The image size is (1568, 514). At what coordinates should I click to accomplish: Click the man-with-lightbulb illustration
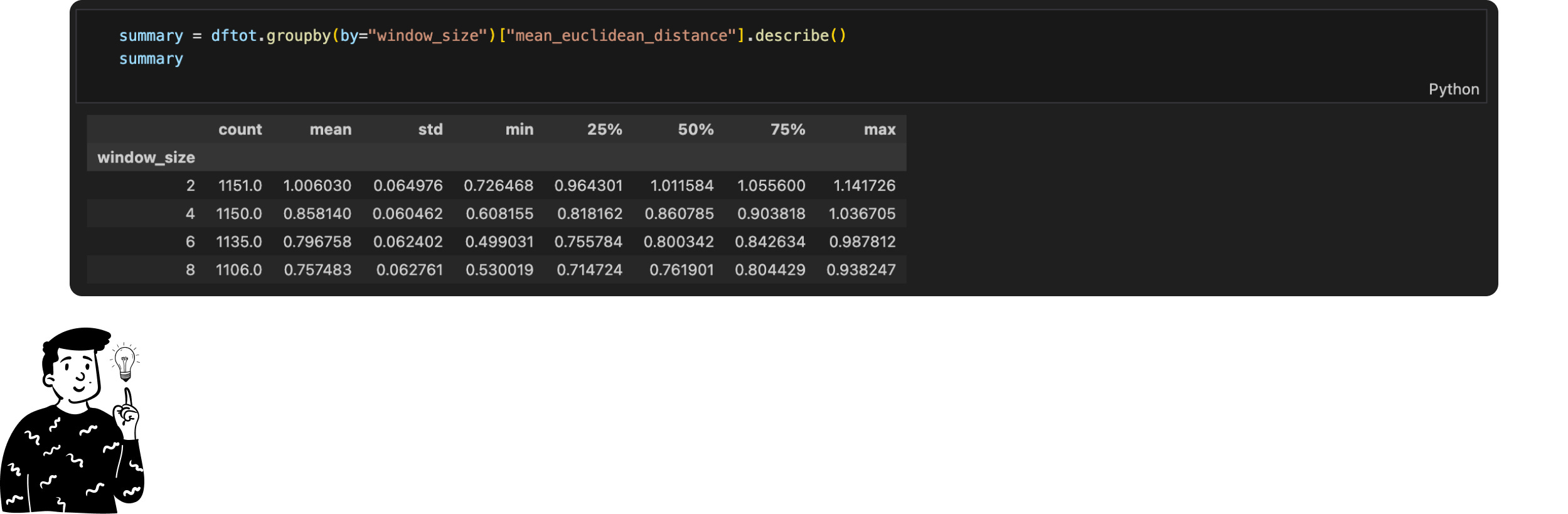click(x=72, y=420)
